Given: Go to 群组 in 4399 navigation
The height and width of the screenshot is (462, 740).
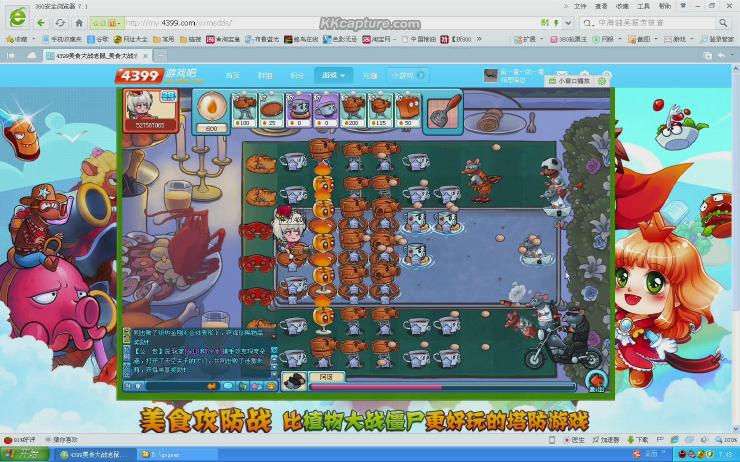Looking at the screenshot, I should pyautogui.click(x=265, y=76).
